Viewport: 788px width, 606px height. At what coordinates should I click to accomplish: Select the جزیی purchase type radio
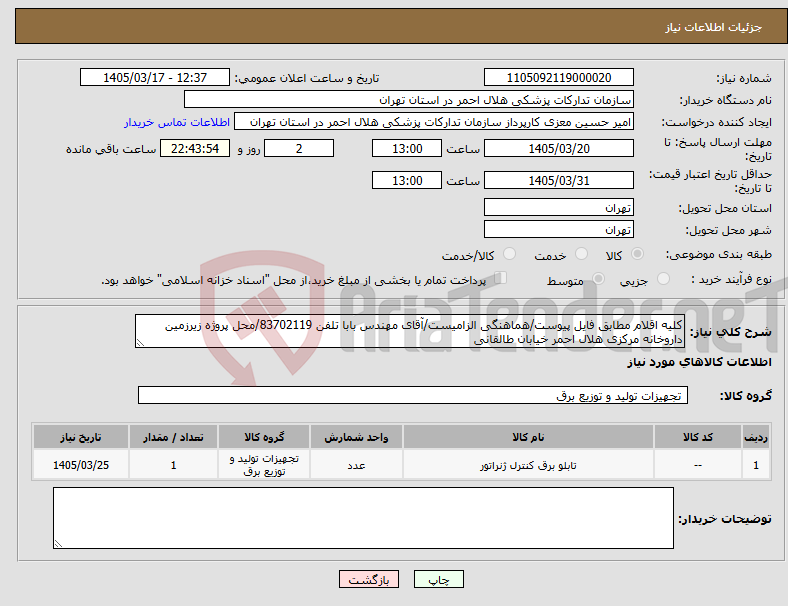[x=663, y=278]
